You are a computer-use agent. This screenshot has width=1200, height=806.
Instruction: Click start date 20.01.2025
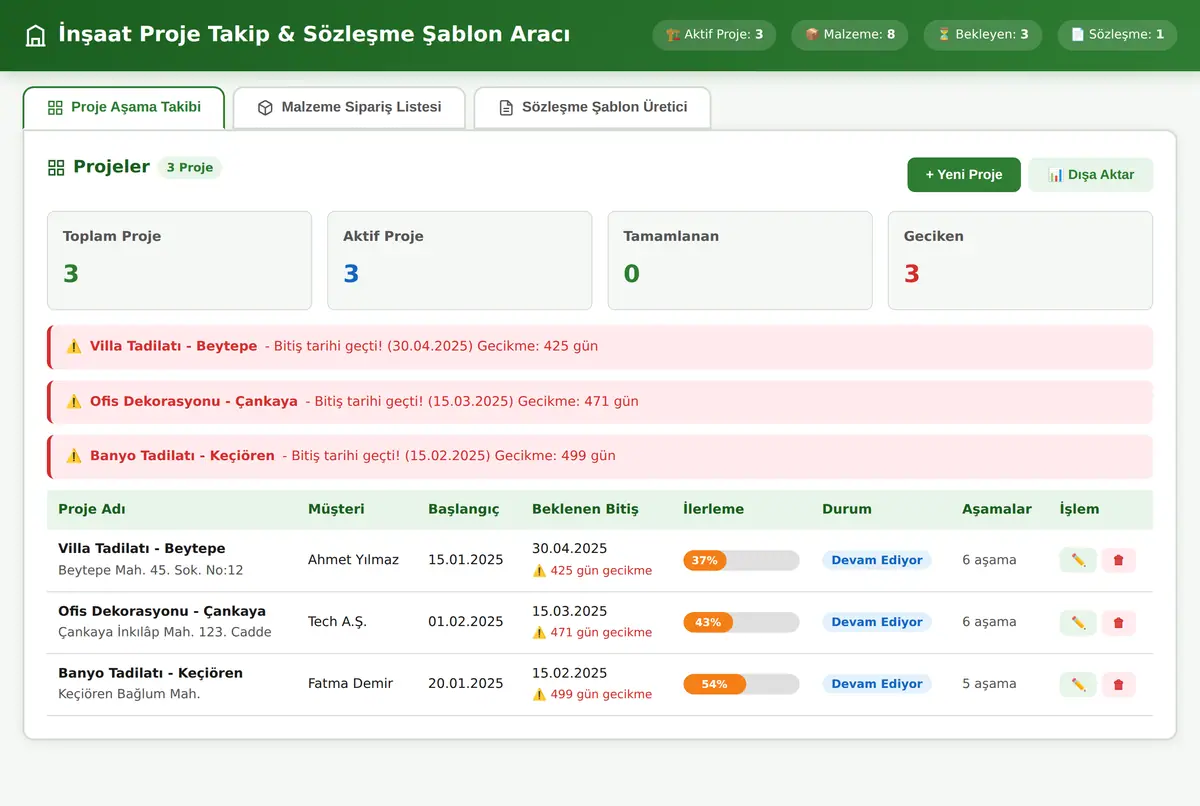(466, 684)
